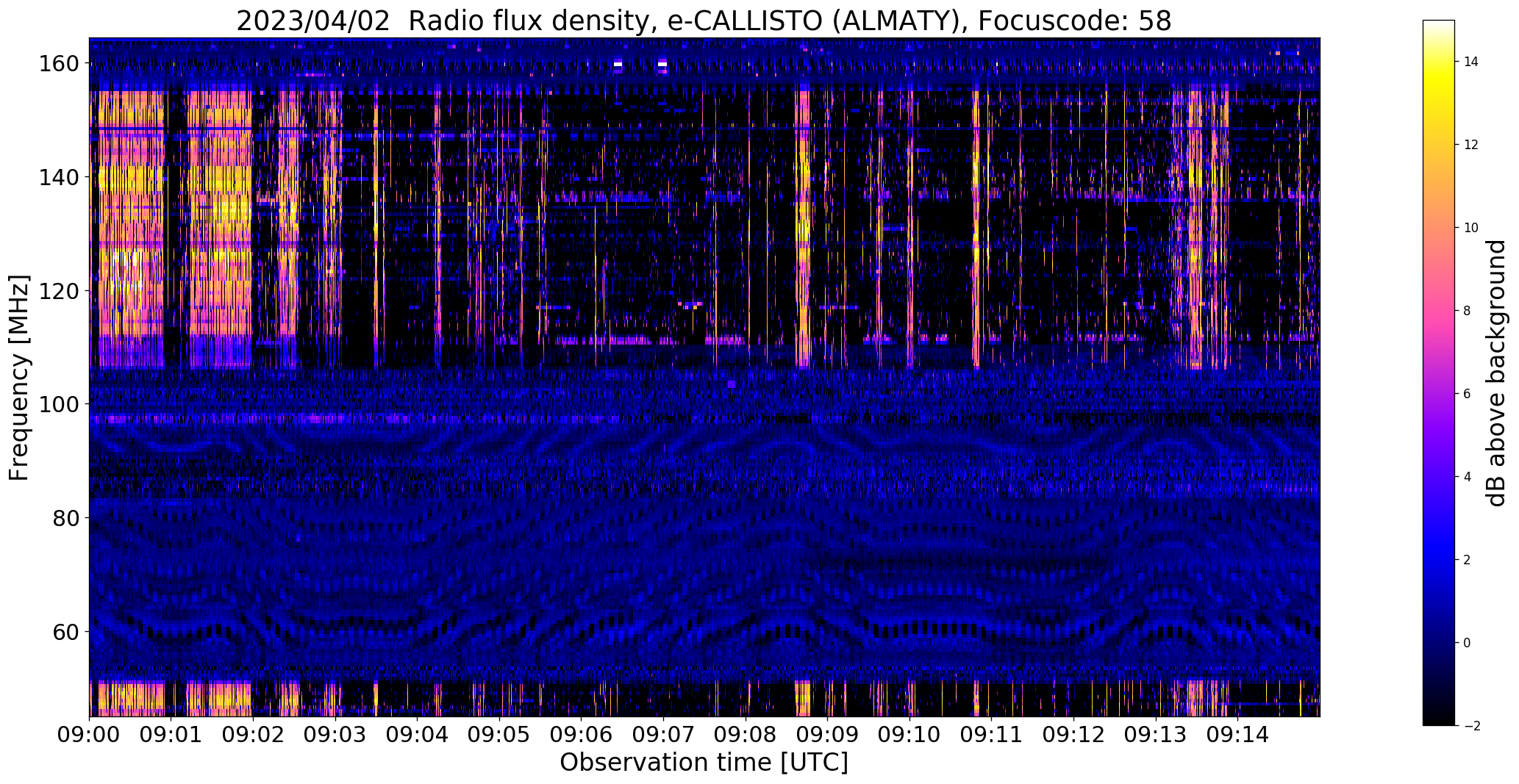Image resolution: width=1519 pixels, height=784 pixels.
Task: Click the 140 MHz frequency tick label
Action: 58,177
